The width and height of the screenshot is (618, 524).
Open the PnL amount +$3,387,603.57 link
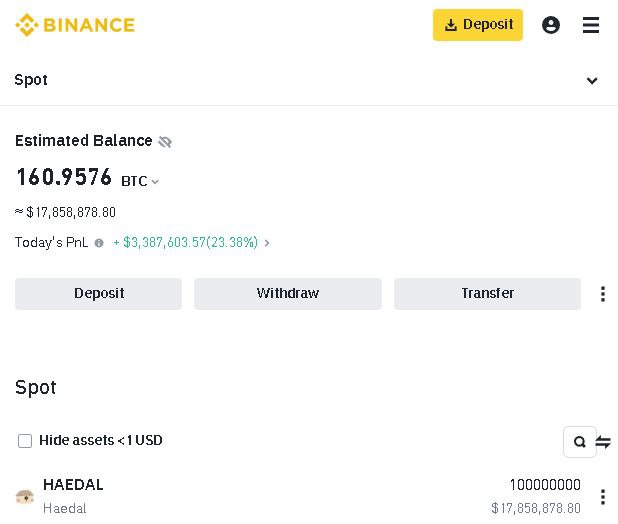[185, 242]
